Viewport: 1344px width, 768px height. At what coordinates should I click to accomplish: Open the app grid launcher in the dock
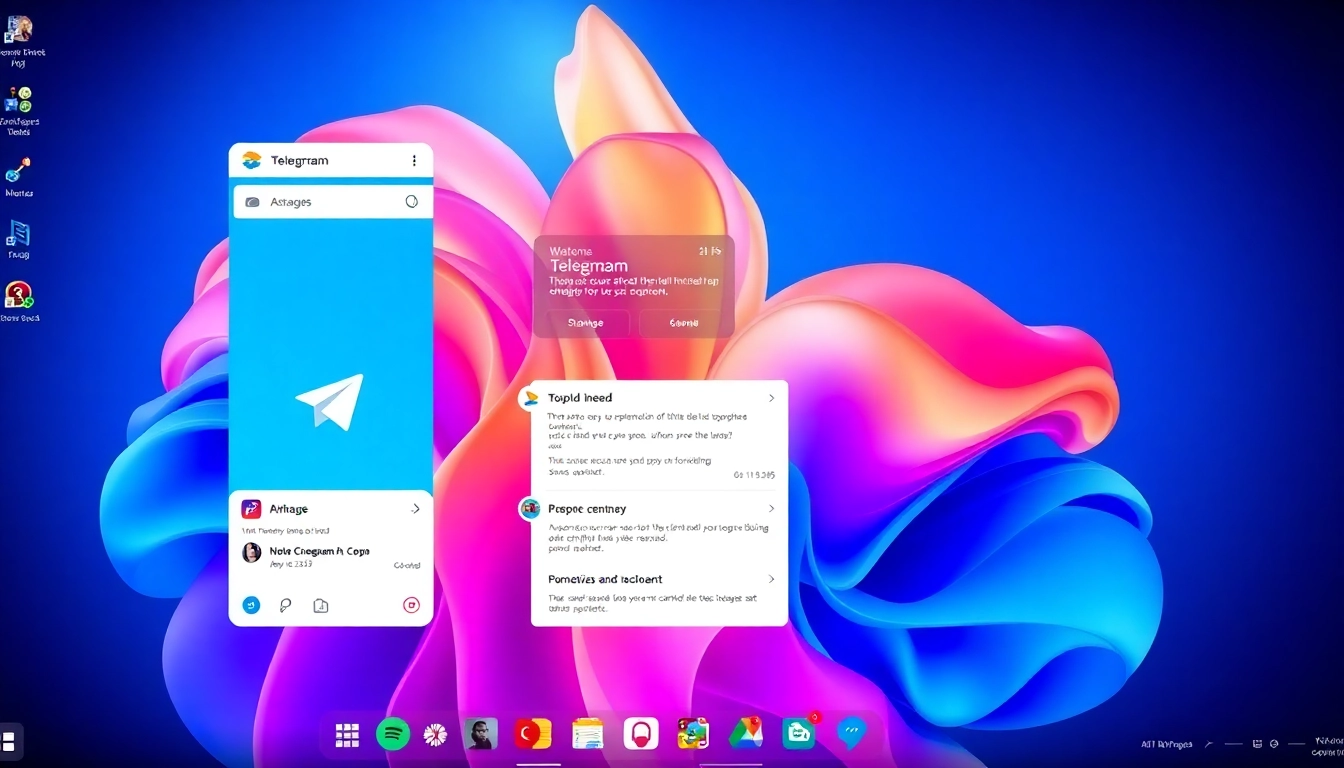point(347,735)
